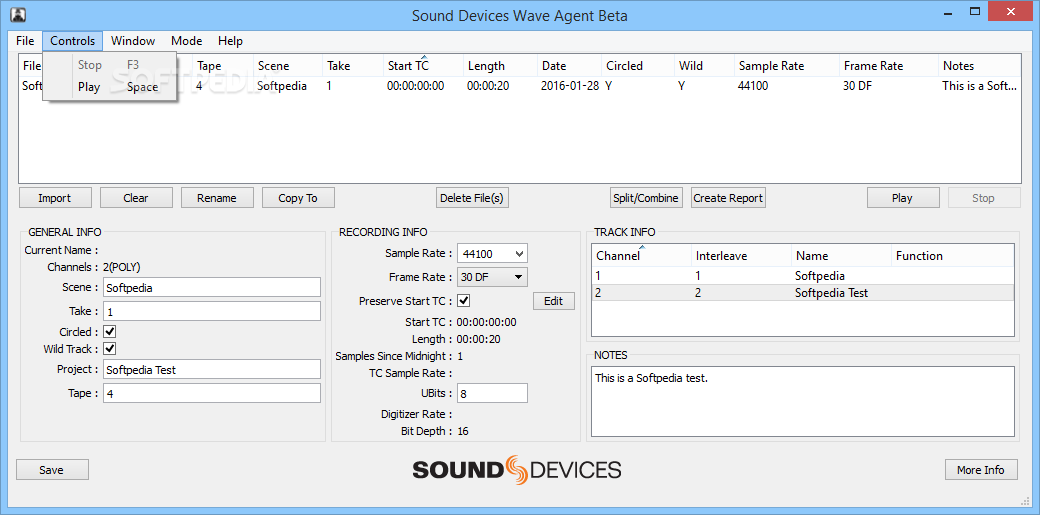1040x515 pixels.
Task: Click the Take input field
Action: [212, 311]
